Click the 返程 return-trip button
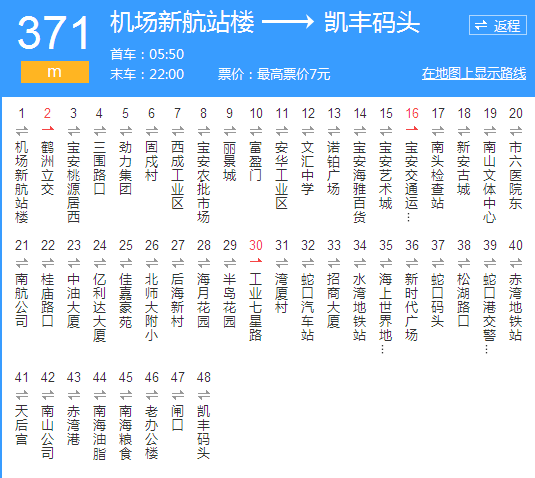This screenshot has height=478, width=535. click(498, 25)
